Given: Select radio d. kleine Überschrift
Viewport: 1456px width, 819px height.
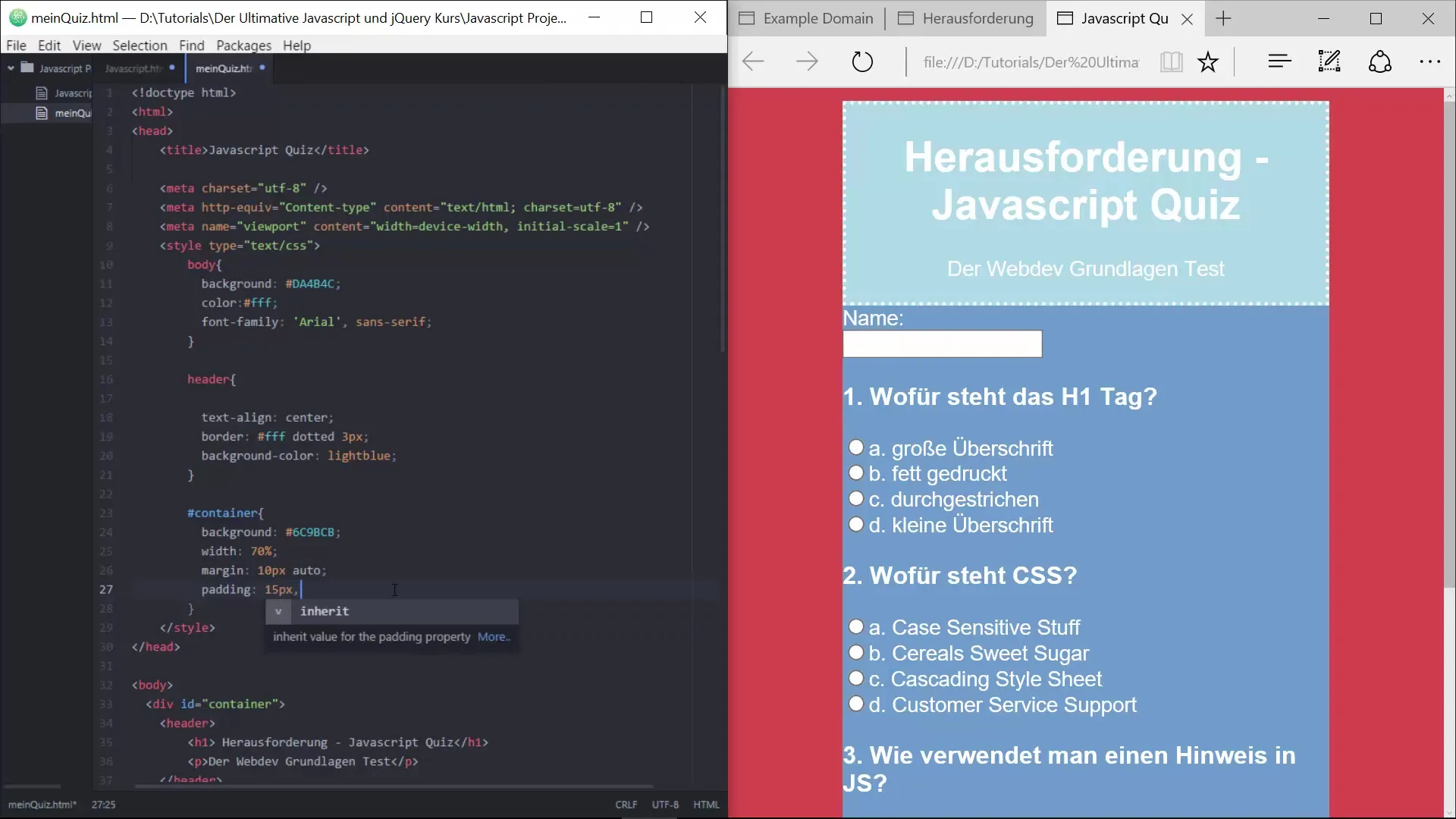Looking at the screenshot, I should [856, 525].
